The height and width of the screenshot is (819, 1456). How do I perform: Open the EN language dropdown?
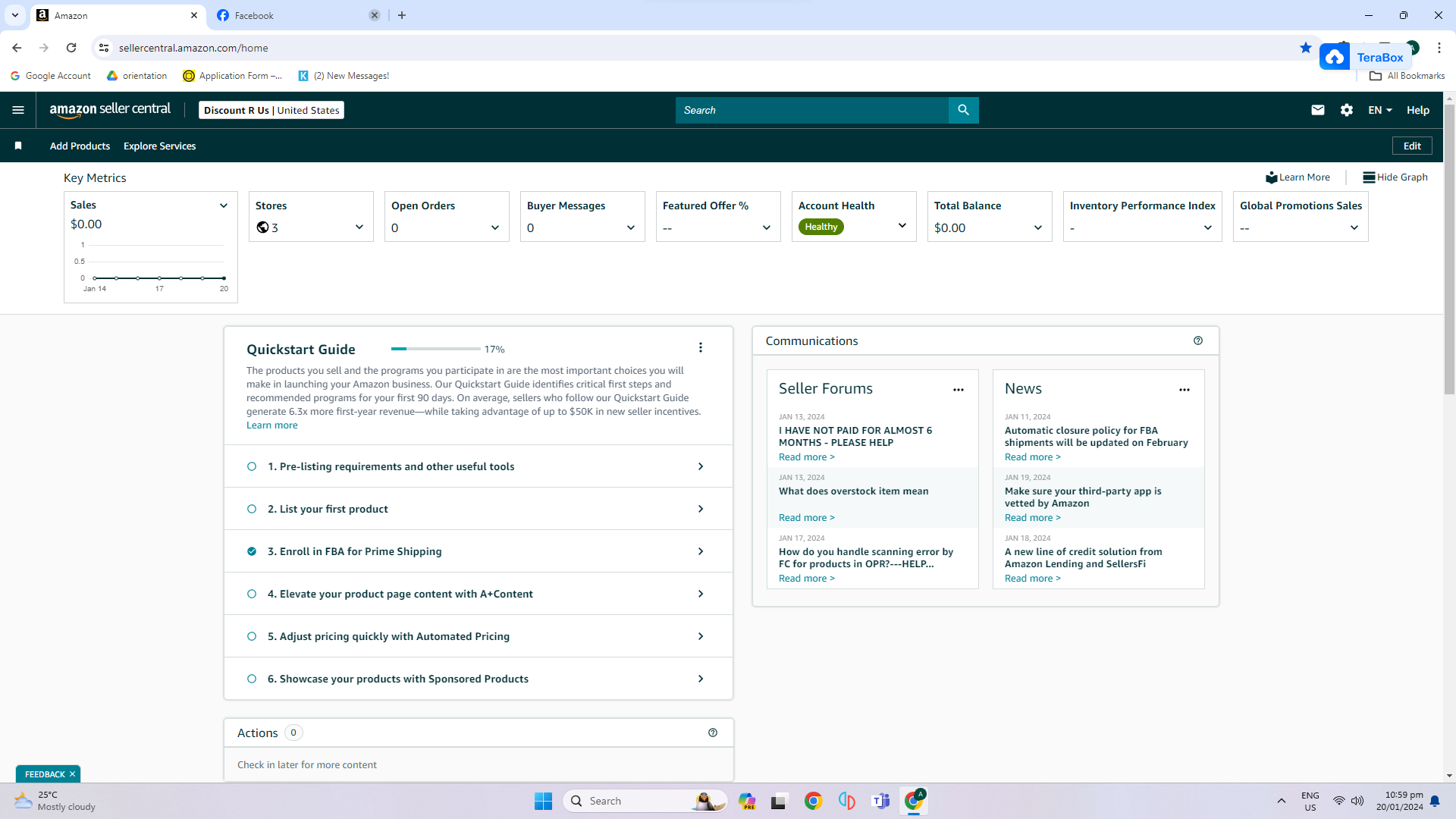[1380, 110]
